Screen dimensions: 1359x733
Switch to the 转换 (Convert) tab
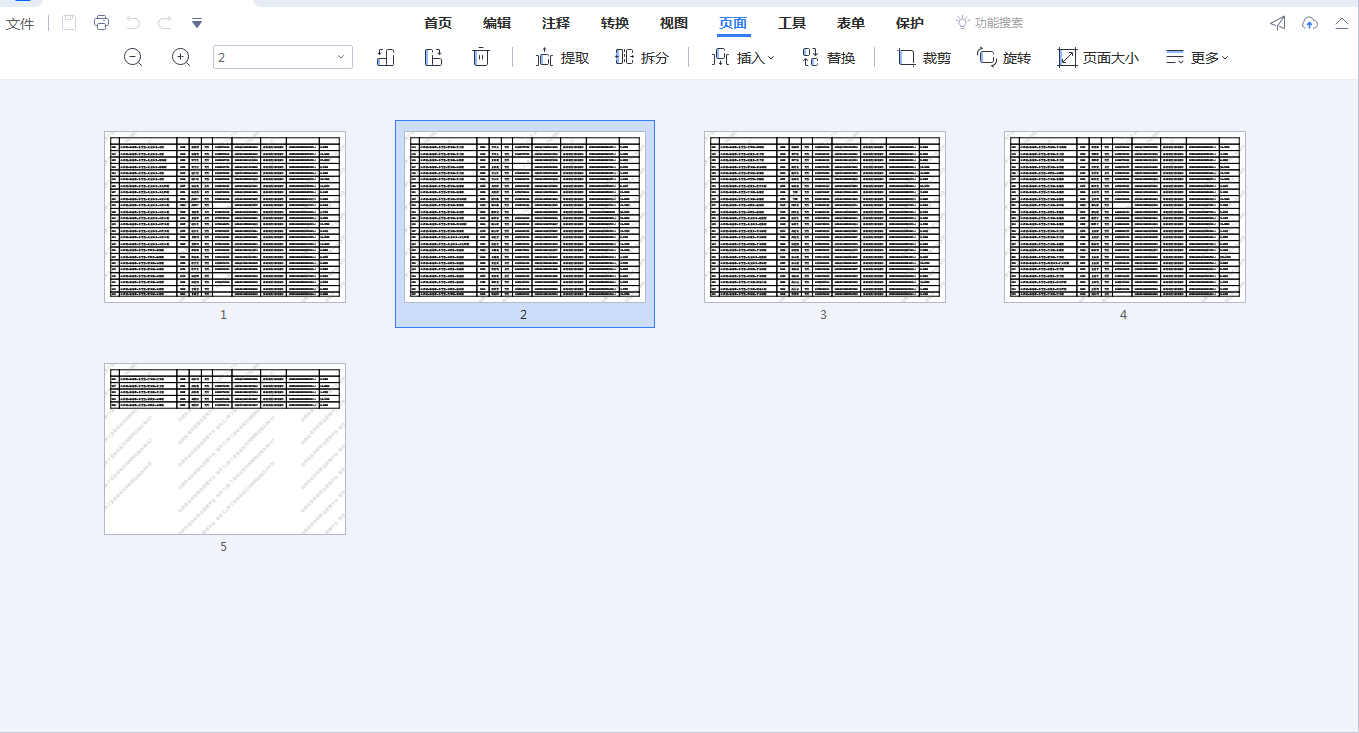coord(615,23)
